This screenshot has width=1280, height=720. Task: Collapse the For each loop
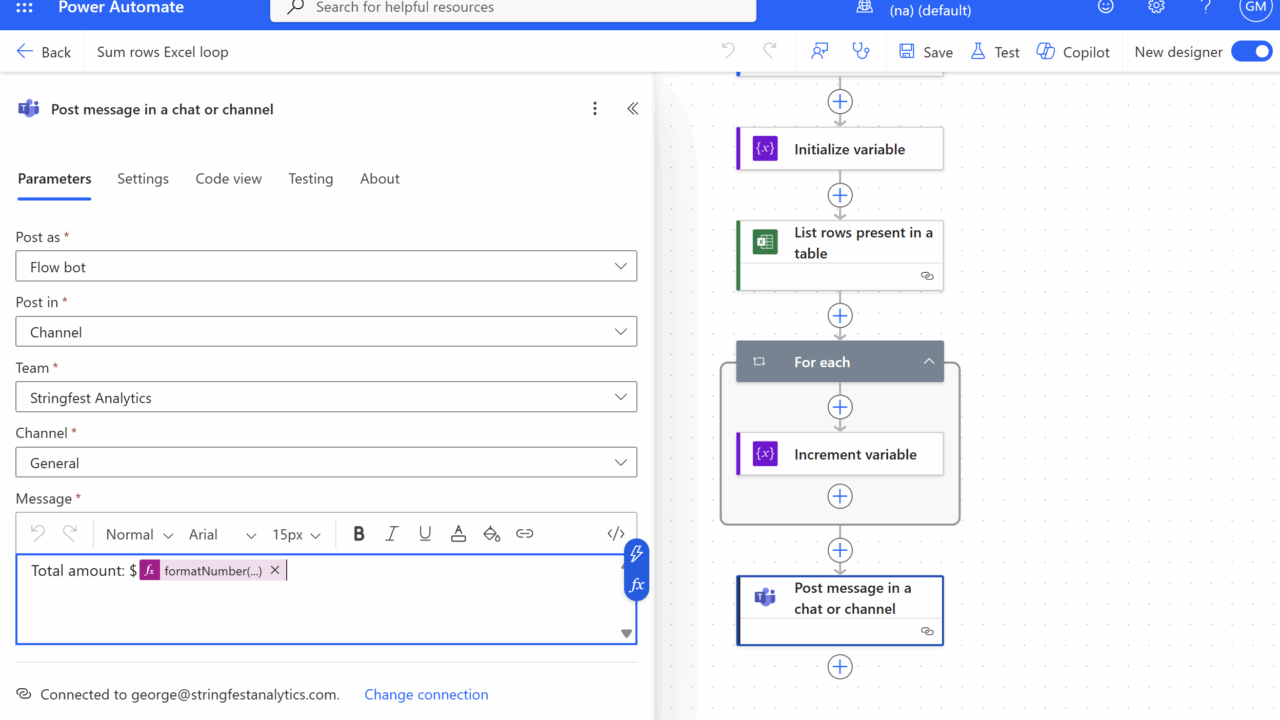click(x=929, y=362)
